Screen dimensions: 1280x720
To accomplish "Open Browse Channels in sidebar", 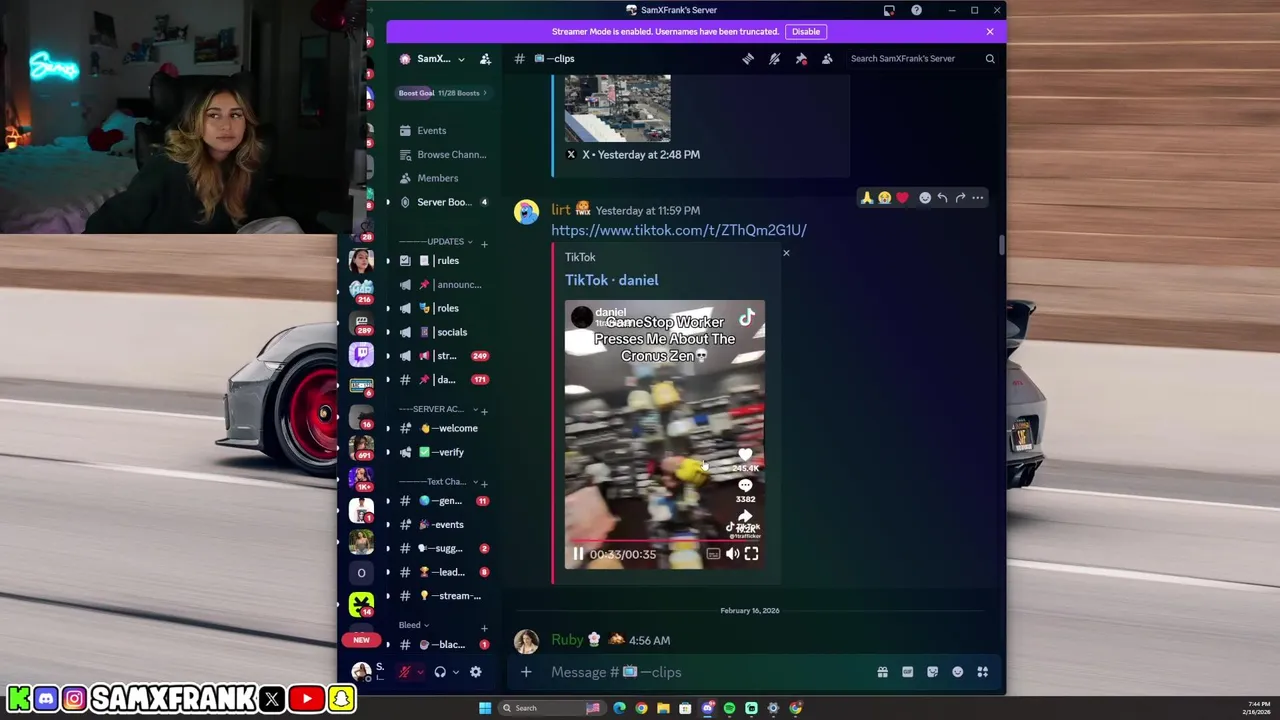I will point(442,155).
